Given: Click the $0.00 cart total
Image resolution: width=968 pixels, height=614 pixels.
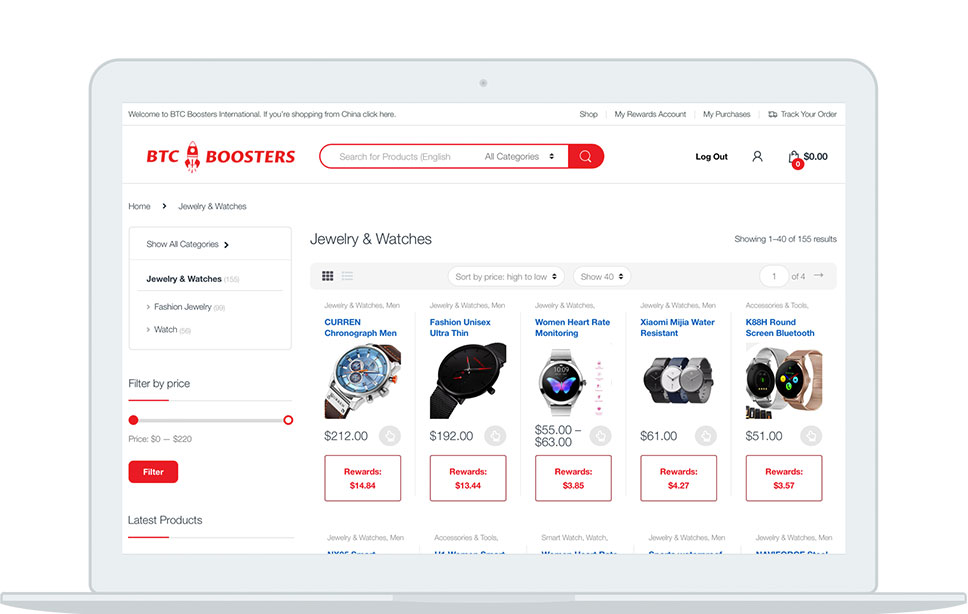Looking at the screenshot, I should pyautogui.click(x=816, y=157).
